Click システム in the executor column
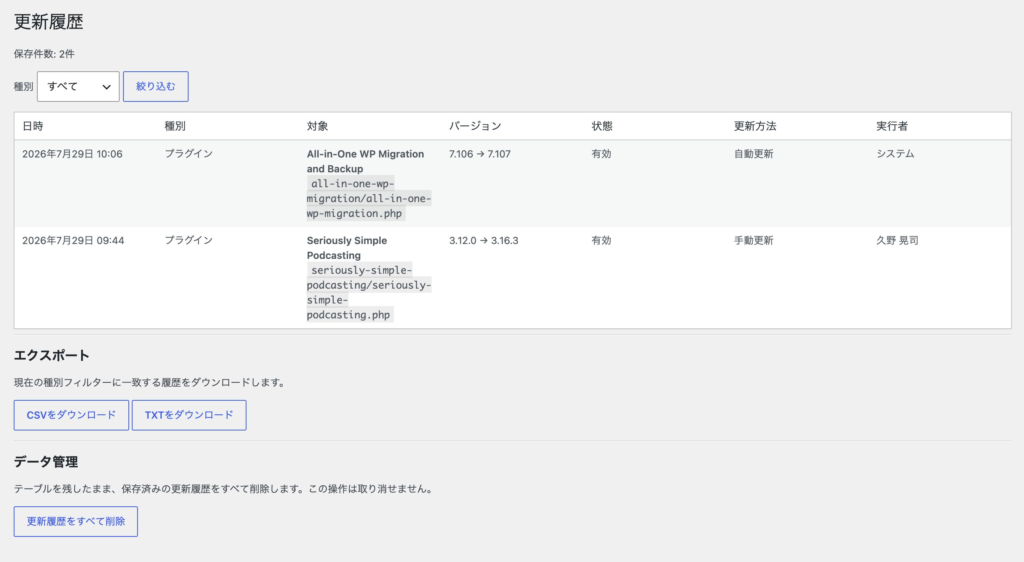The height and width of the screenshot is (562, 1024). 895,154
